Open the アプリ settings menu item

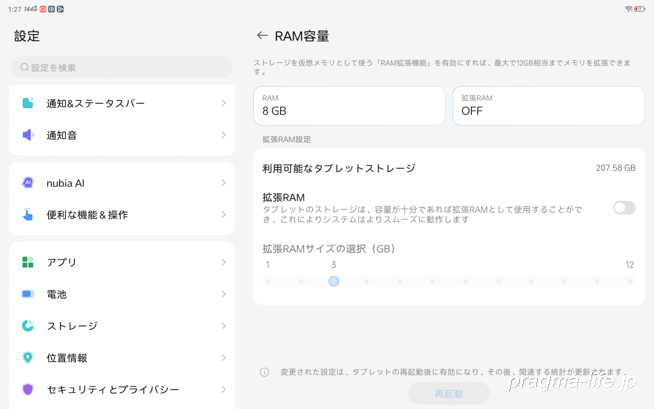[x=122, y=262]
